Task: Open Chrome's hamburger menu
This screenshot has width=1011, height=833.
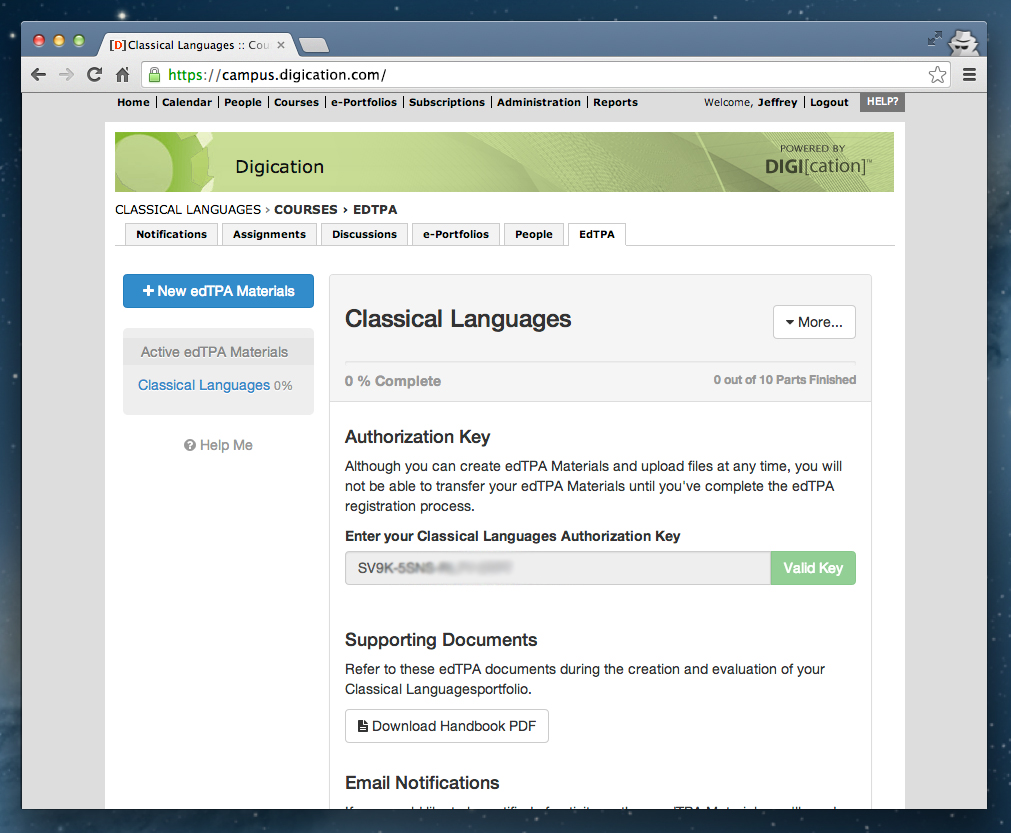Action: 969,74
